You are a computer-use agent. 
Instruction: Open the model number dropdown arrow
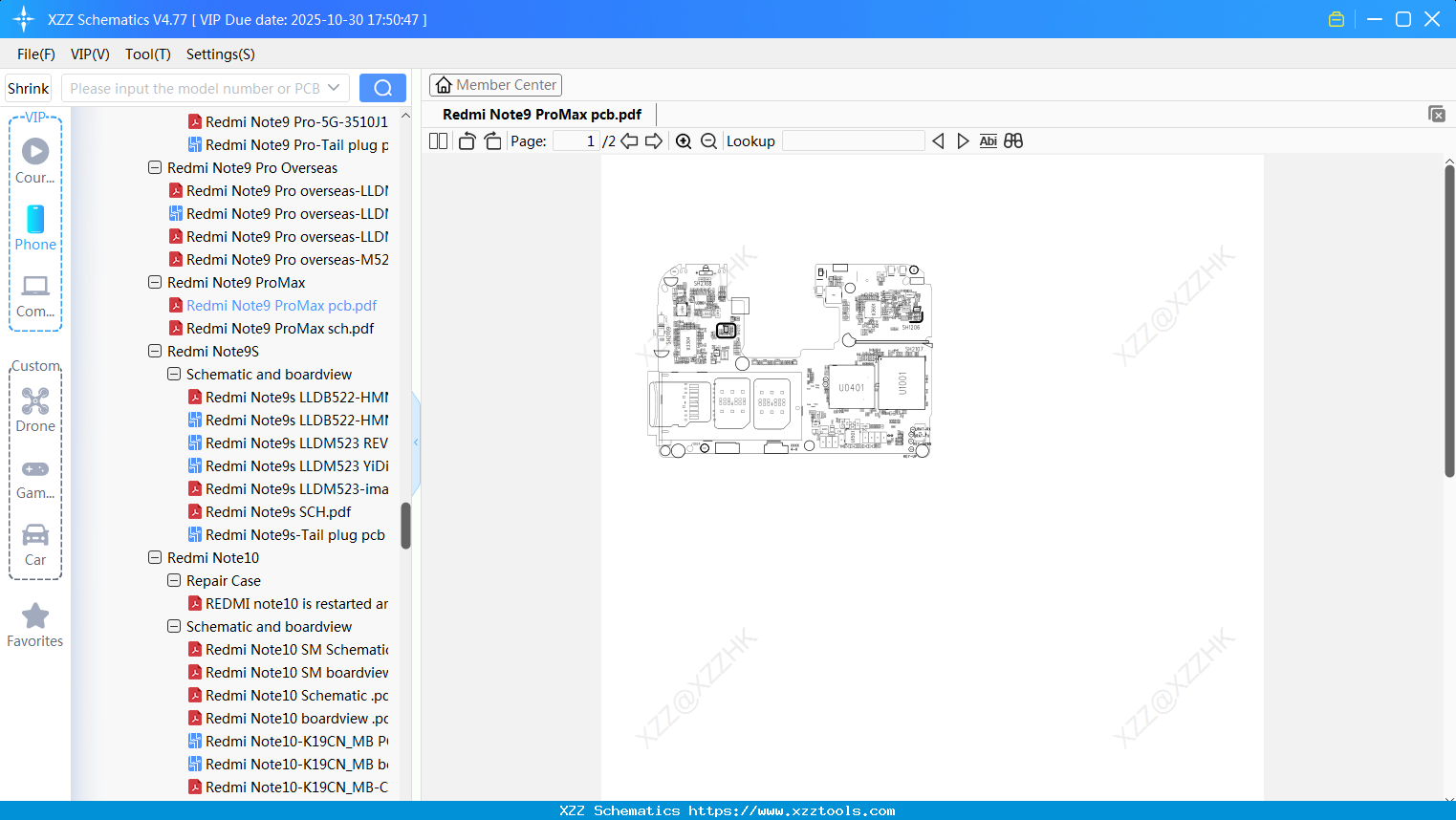pos(334,88)
